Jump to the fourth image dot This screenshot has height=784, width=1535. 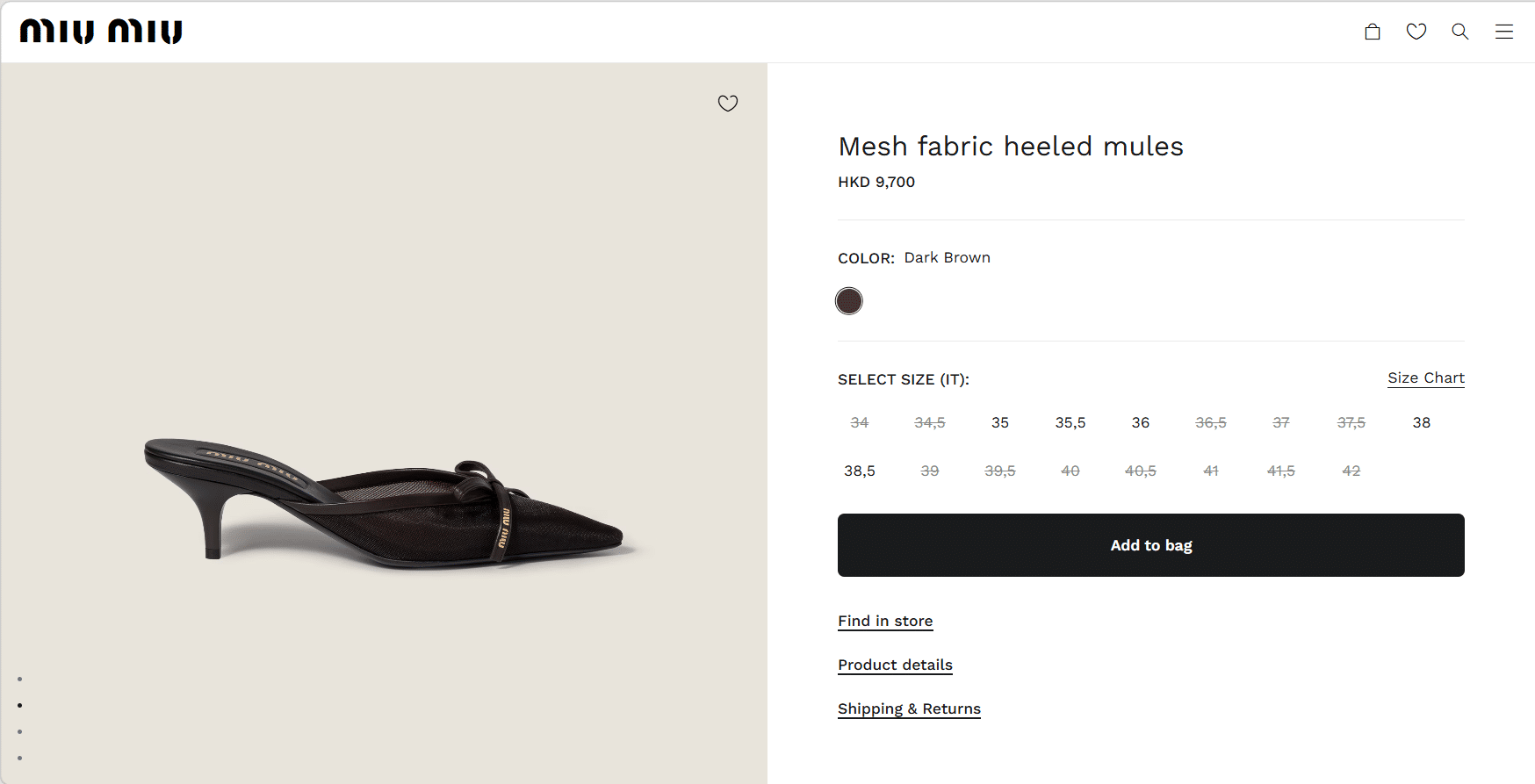(x=20, y=759)
